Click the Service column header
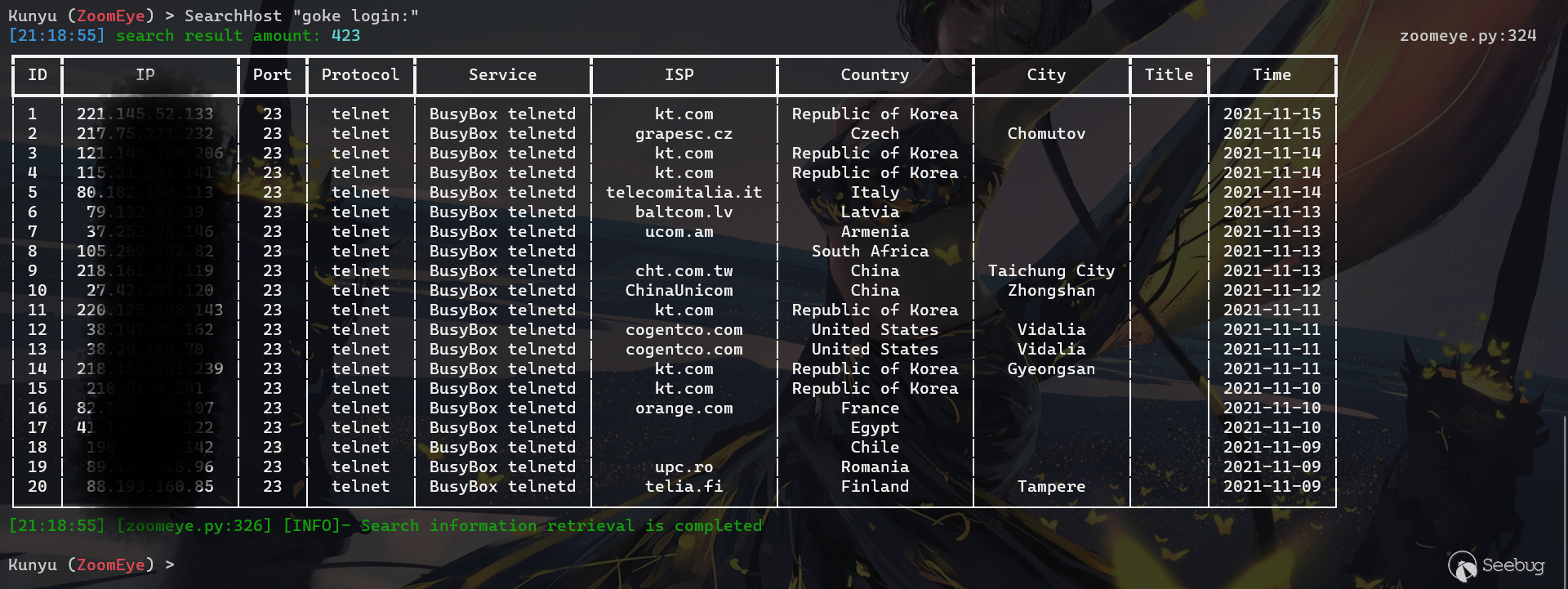 click(502, 75)
